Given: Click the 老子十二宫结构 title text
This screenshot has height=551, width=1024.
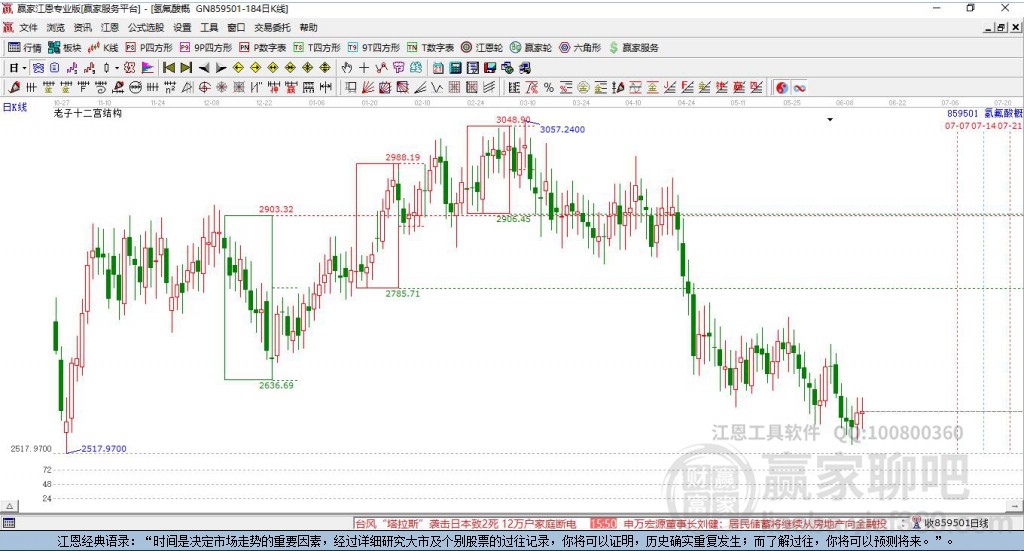Looking at the screenshot, I should [x=88, y=113].
